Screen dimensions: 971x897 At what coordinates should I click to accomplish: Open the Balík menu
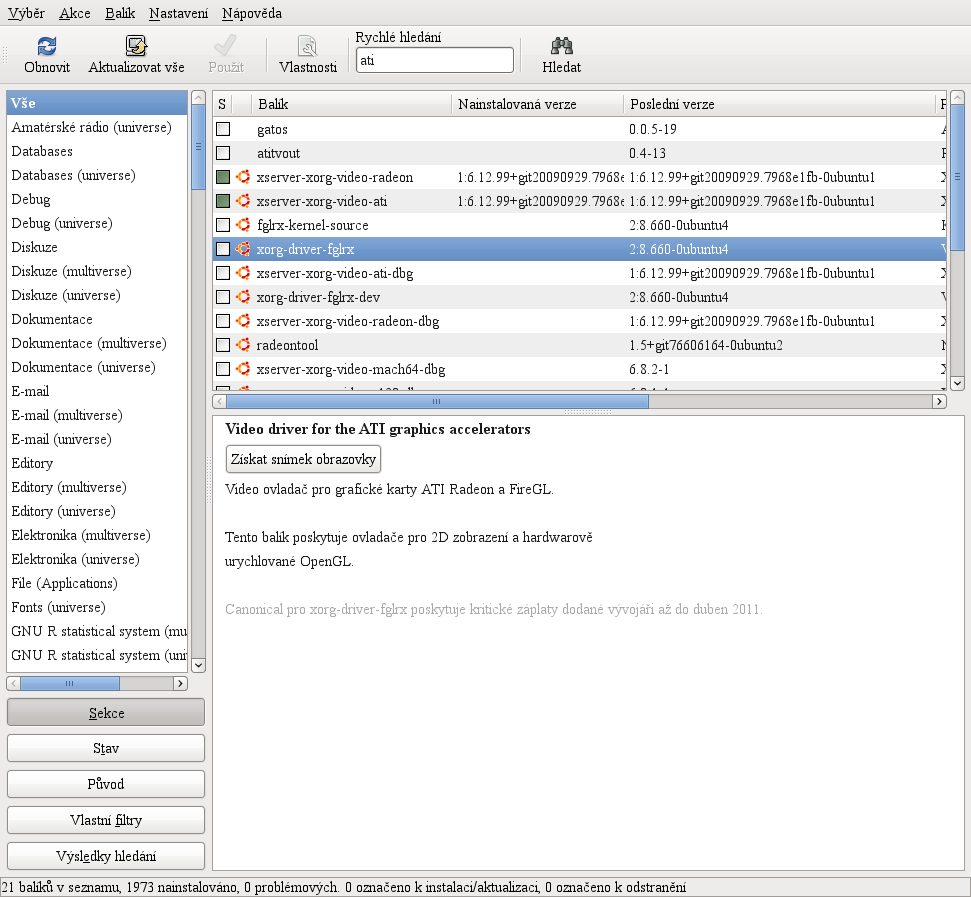(x=120, y=13)
